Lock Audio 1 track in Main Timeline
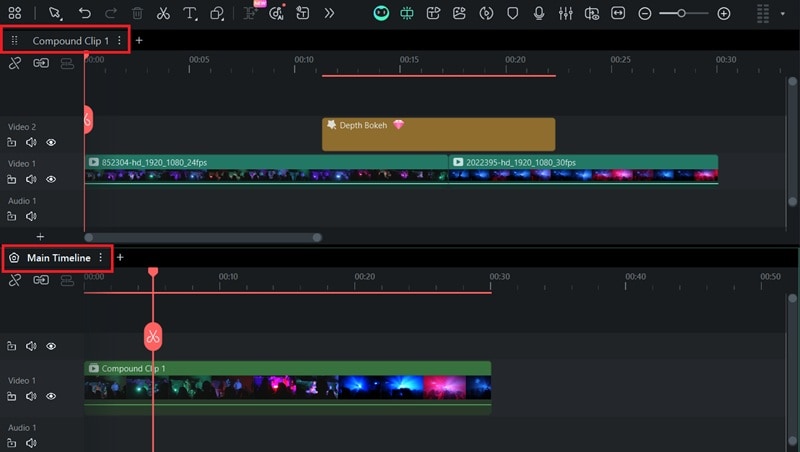 click(x=12, y=443)
